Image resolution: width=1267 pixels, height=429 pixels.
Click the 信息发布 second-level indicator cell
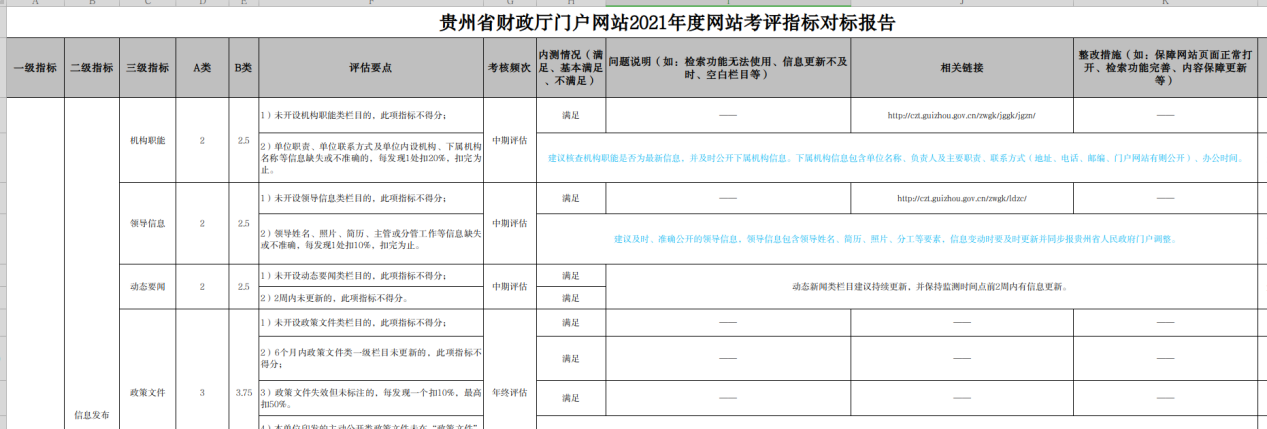point(91,412)
